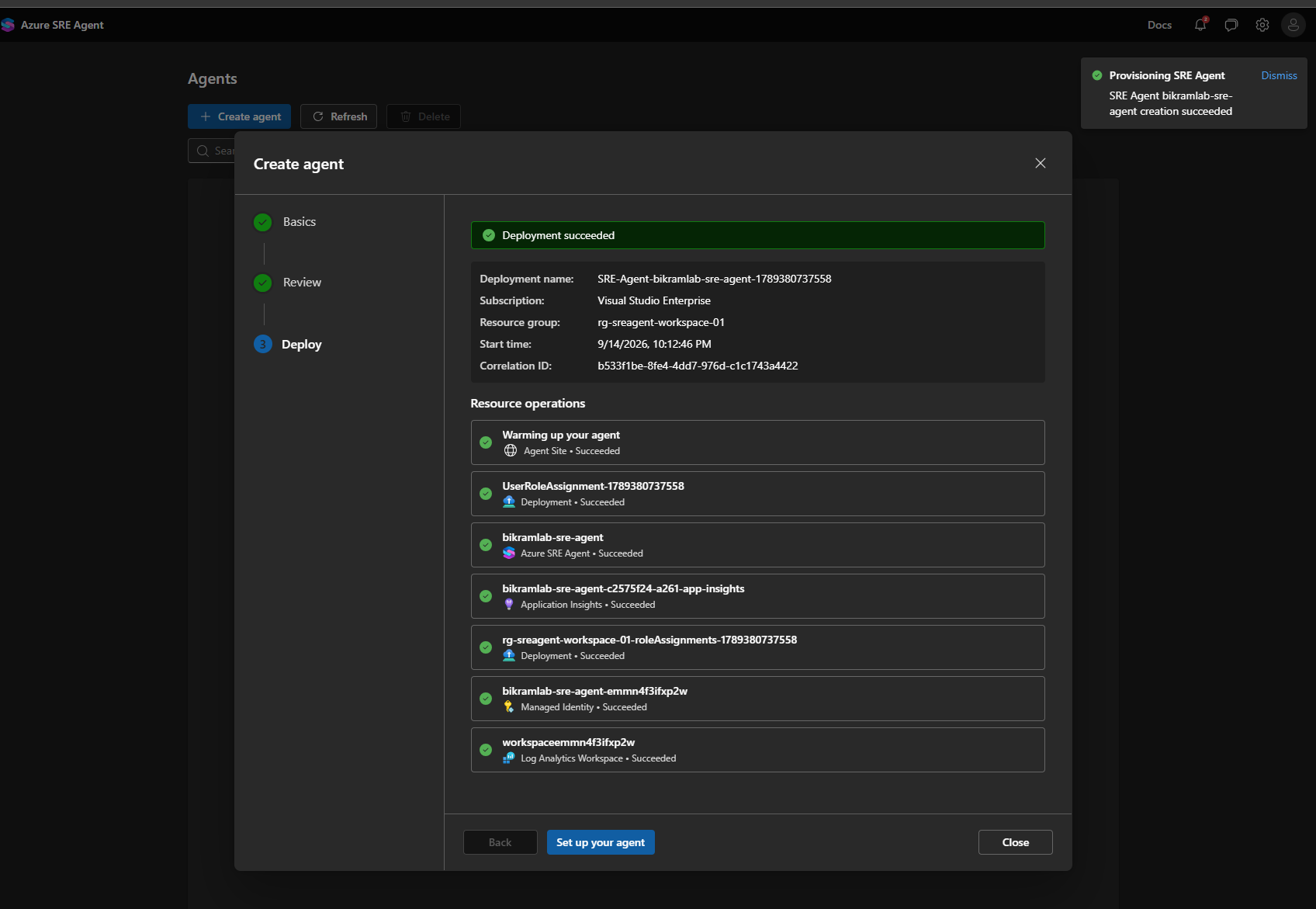1316x909 pixels.
Task: Click the Review step green checkmark icon
Action: [x=263, y=283]
